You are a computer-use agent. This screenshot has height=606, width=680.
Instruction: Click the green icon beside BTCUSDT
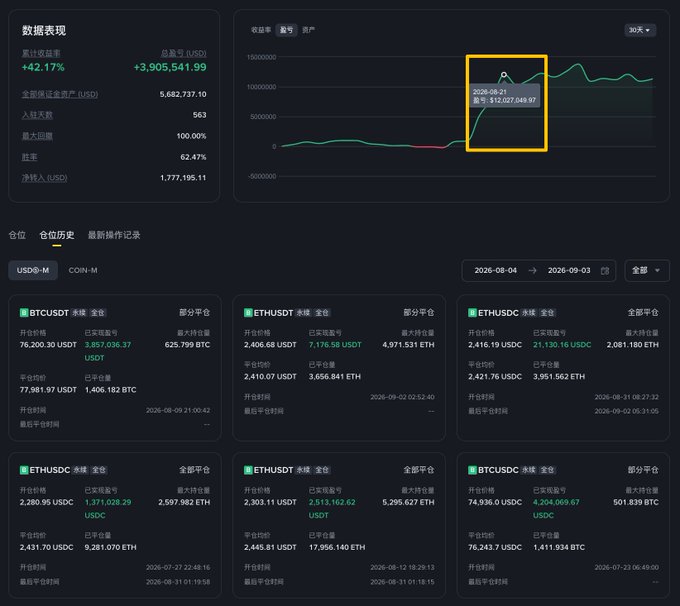(24, 313)
